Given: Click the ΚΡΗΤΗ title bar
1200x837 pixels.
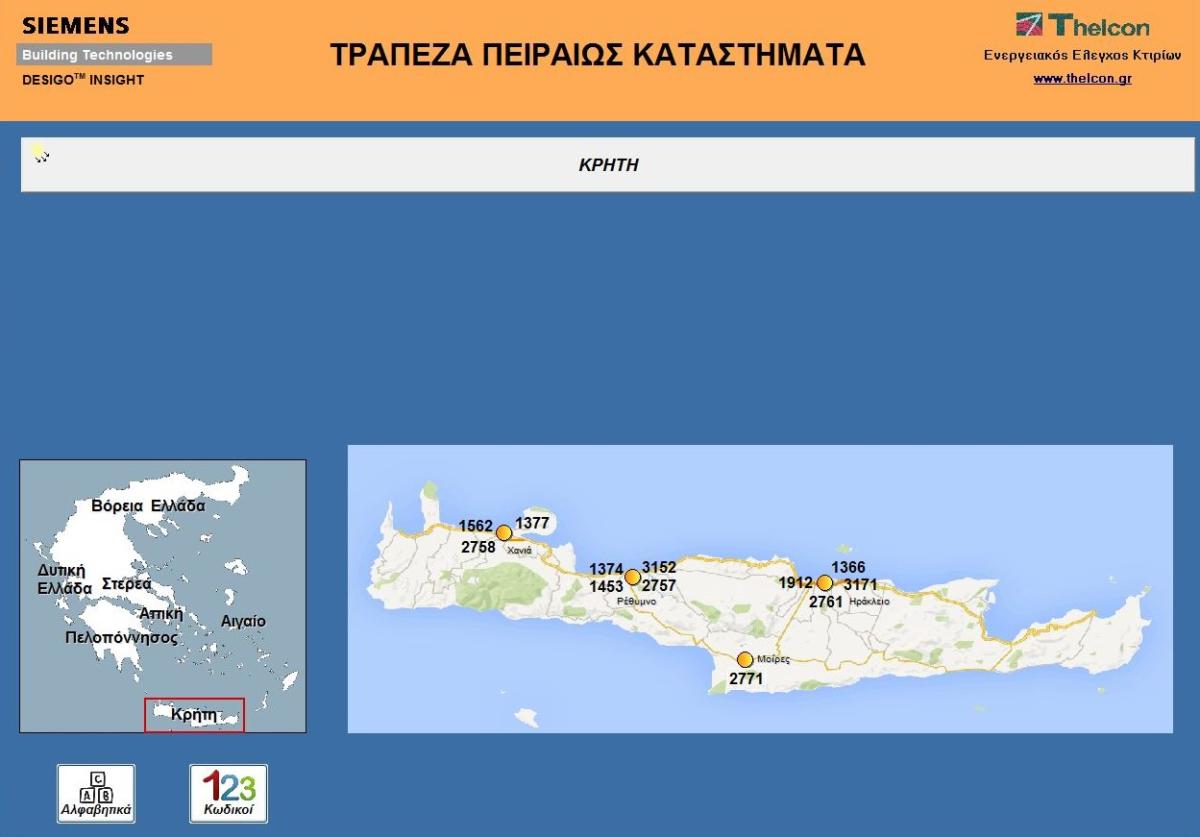Looking at the screenshot, I should coord(607,165).
